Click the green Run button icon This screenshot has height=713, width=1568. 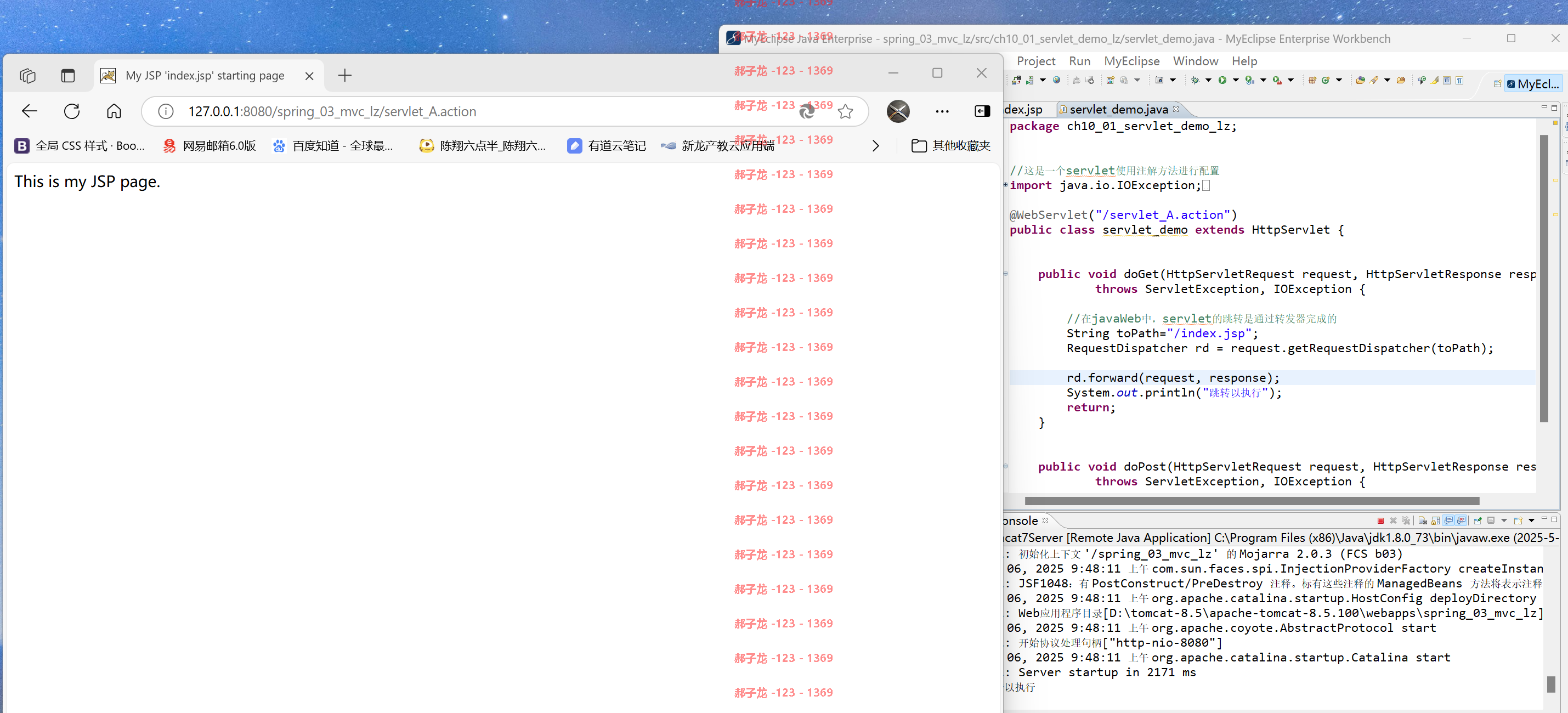coord(1222,81)
